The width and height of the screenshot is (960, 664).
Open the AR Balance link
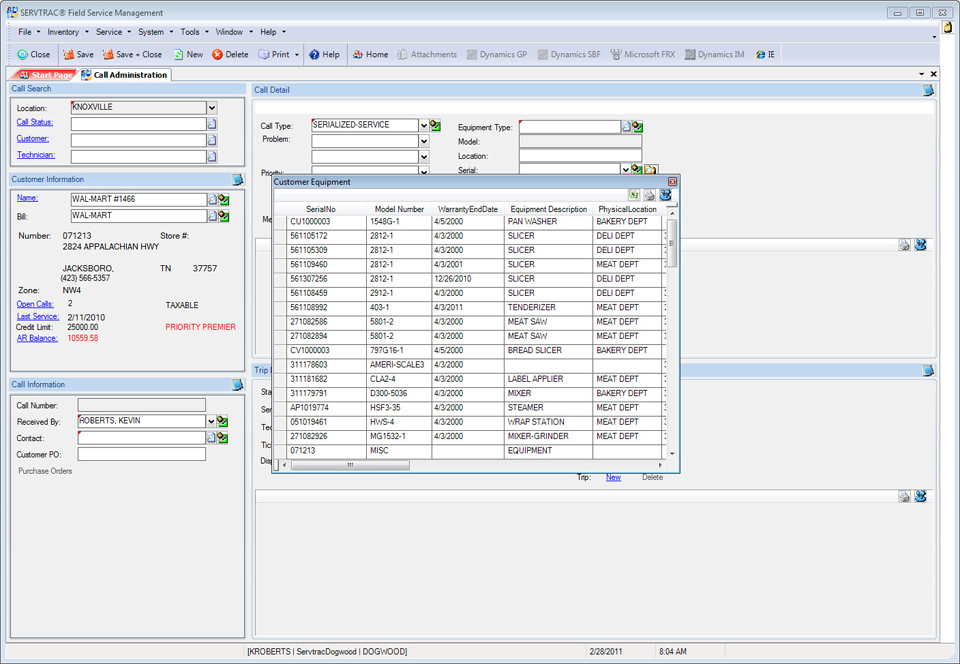[37, 338]
